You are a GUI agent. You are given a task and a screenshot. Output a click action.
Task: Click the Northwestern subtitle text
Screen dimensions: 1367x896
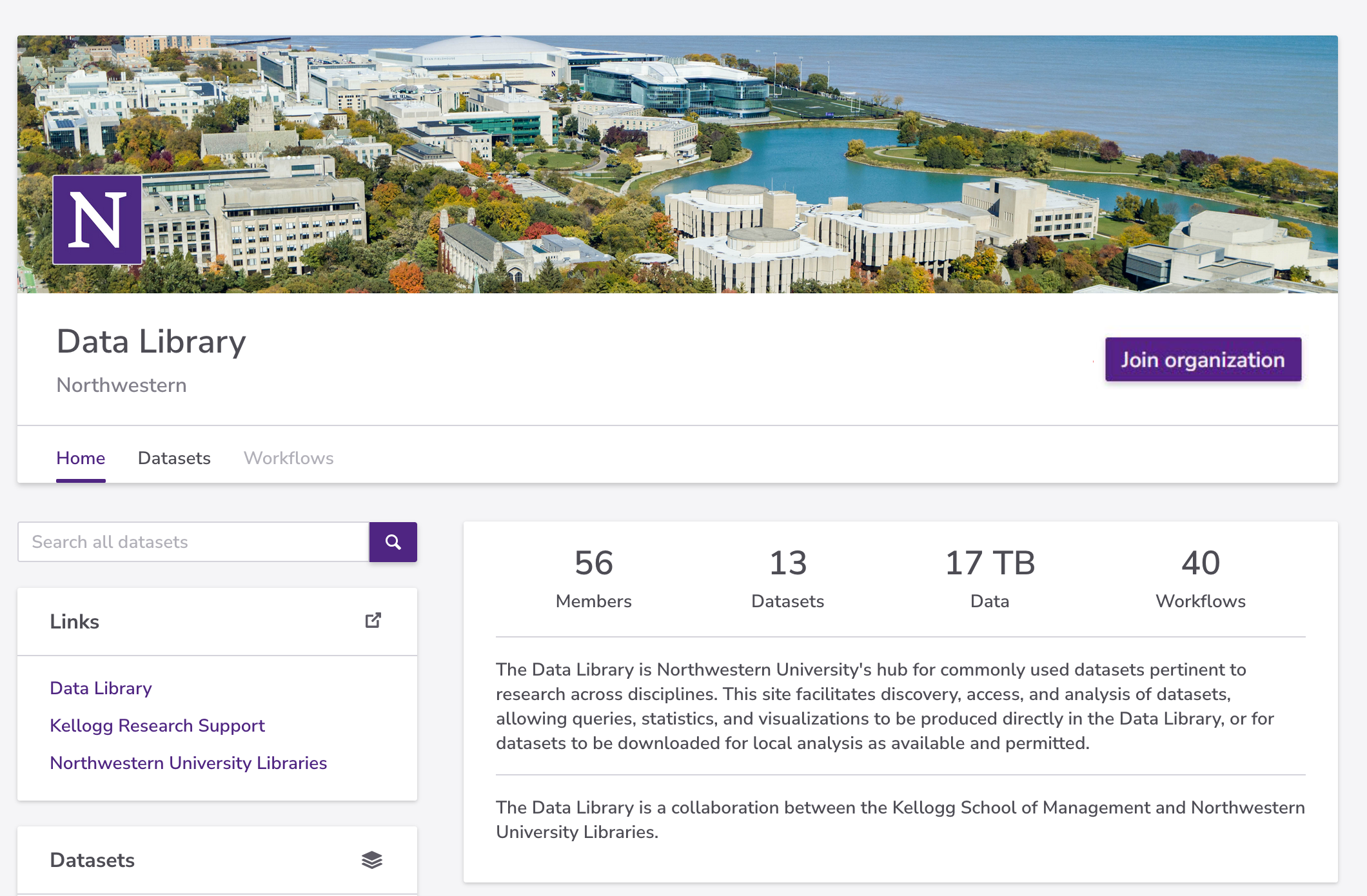pyautogui.click(x=122, y=385)
